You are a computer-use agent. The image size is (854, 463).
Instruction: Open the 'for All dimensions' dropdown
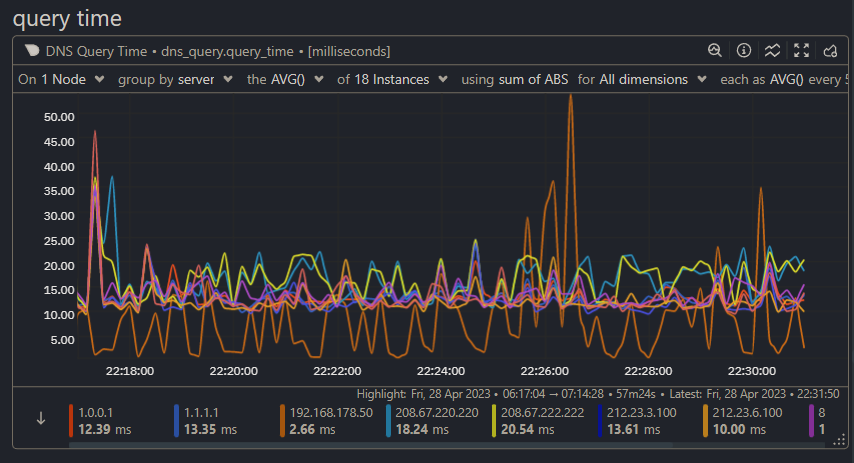(x=642, y=80)
